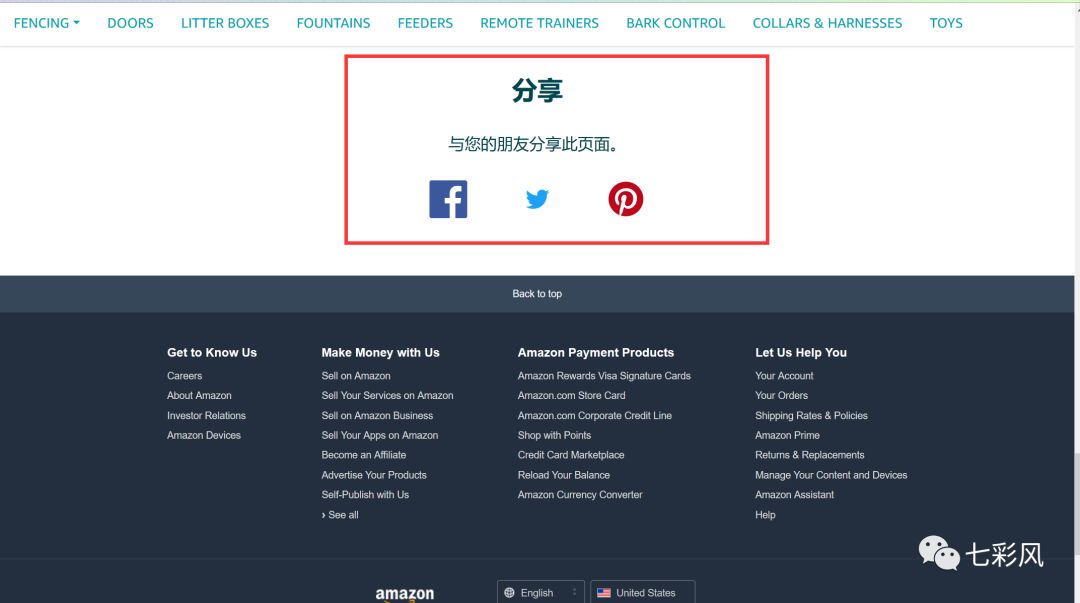Visit Investor Relations link
This screenshot has height=603, width=1080.
tap(206, 416)
